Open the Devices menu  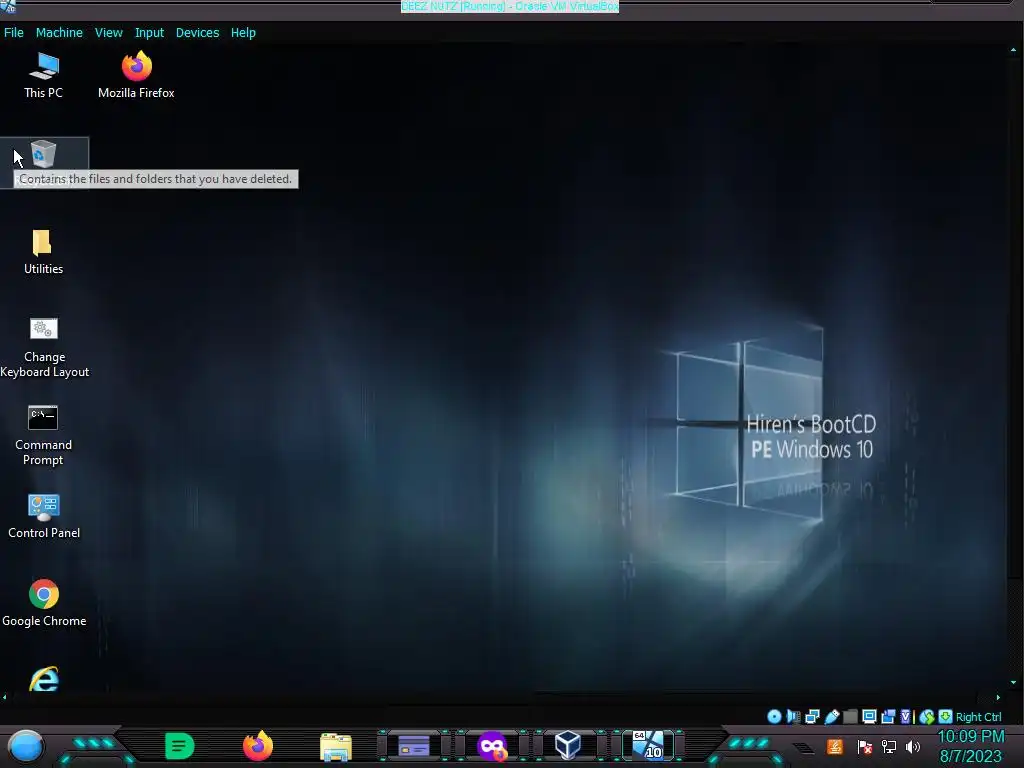[x=197, y=33]
